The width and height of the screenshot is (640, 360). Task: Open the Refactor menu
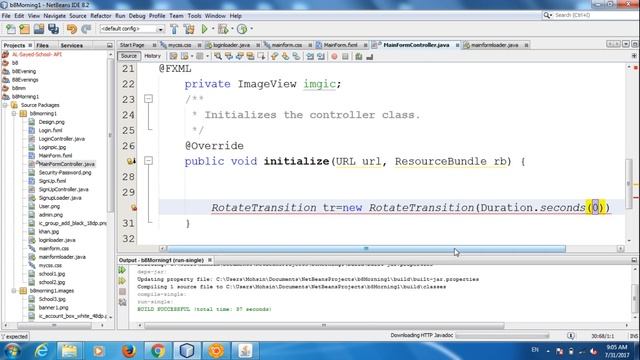coord(101,16)
